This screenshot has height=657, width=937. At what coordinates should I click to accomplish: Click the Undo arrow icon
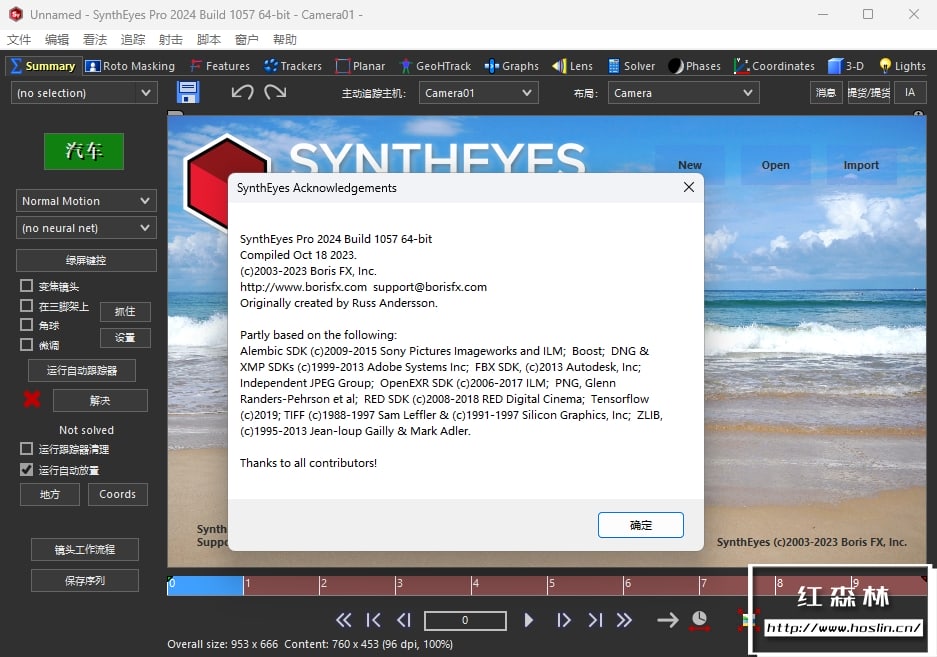242,92
